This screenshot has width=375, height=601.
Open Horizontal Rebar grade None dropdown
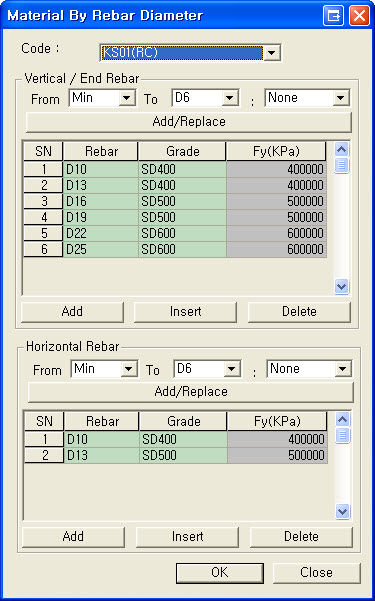coord(309,369)
